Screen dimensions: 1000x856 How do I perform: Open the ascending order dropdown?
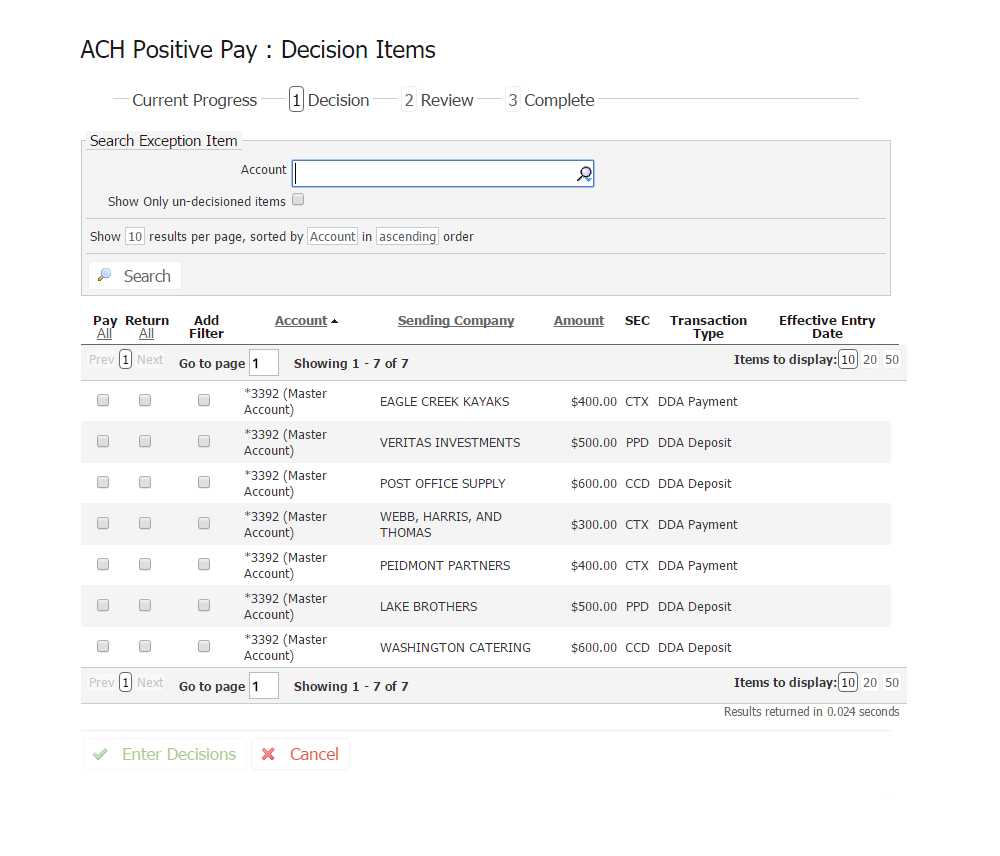407,237
